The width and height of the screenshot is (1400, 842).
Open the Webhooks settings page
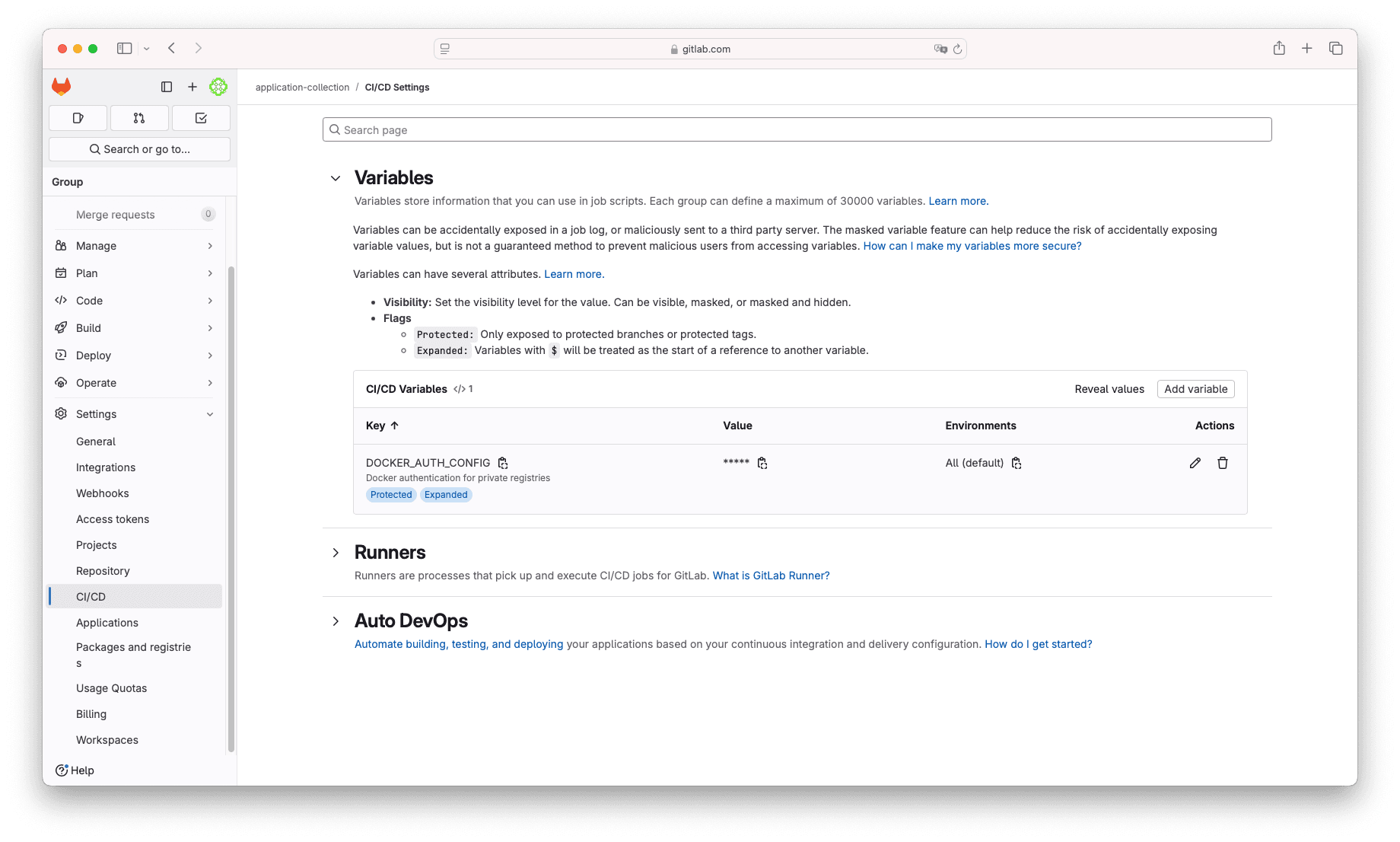102,493
